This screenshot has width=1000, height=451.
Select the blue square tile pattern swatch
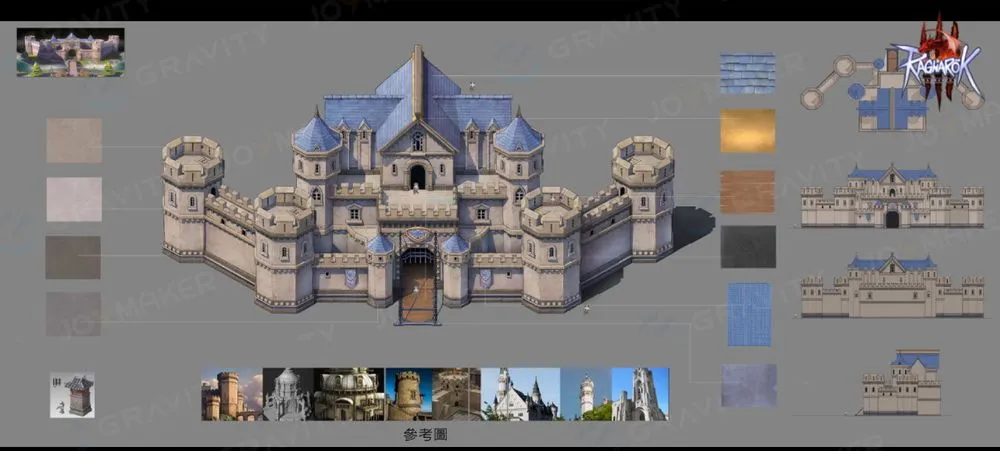[747, 314]
